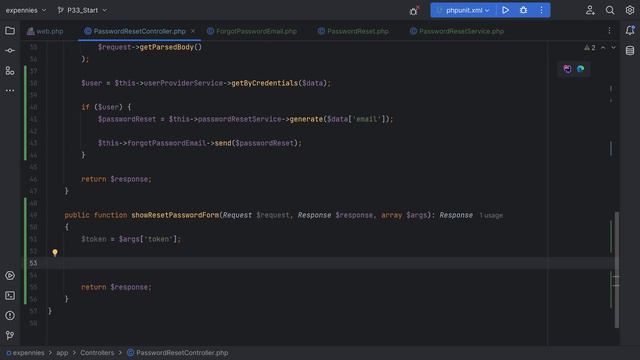Open the P33_Start branch dropdown
This screenshot has height=360, width=640.
pyautogui.click(x=82, y=10)
